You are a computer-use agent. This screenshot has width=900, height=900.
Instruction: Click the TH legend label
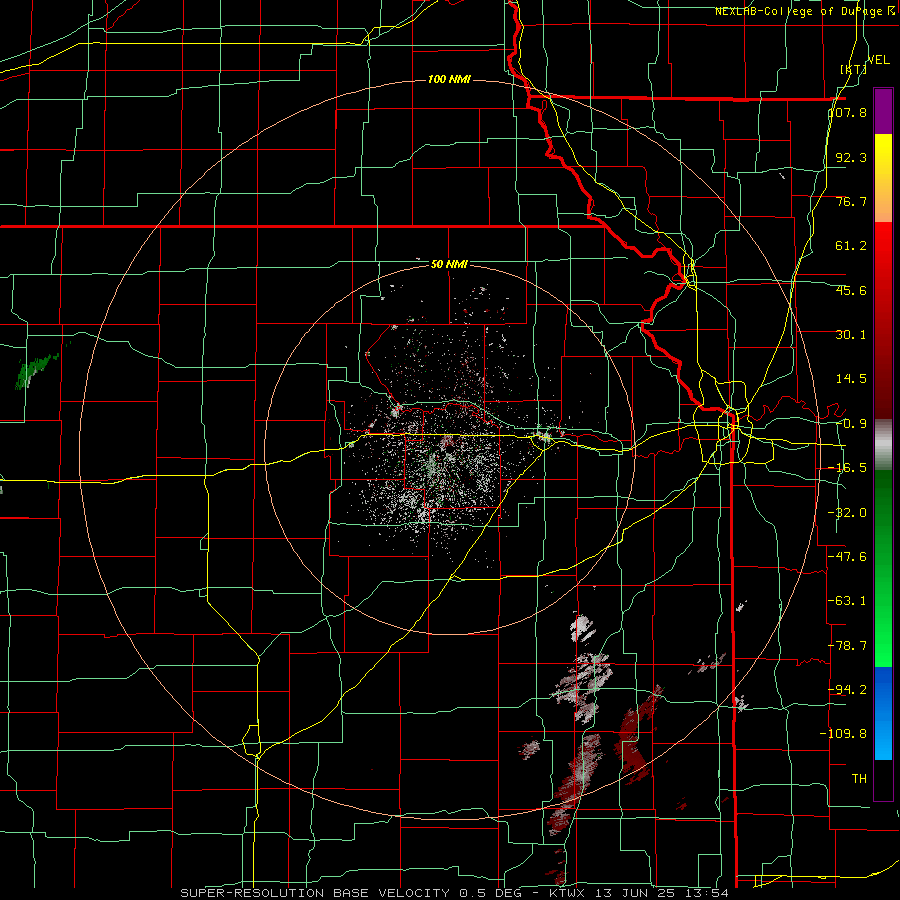coord(859,779)
